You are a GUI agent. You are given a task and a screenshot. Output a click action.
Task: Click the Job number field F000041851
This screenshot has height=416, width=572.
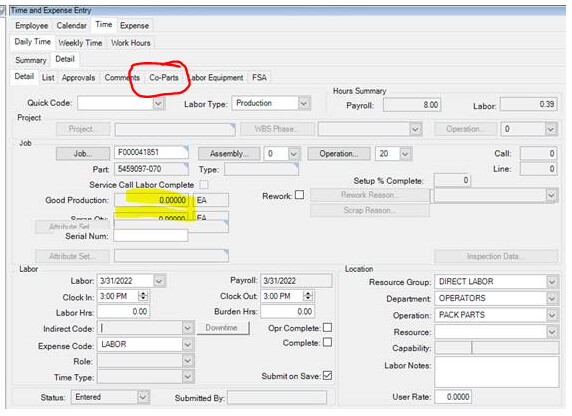[x=151, y=153]
